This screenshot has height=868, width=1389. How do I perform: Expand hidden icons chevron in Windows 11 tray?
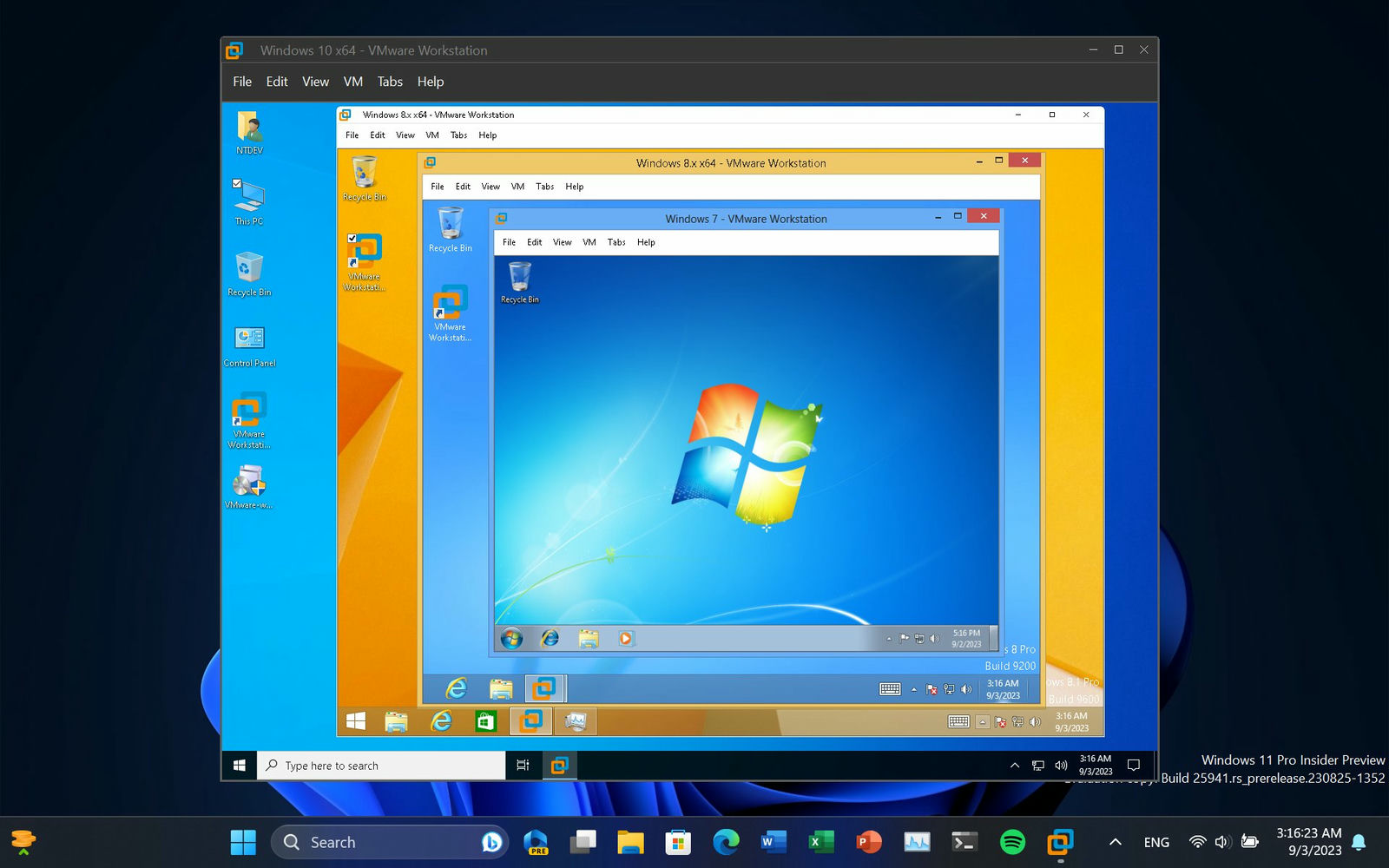tap(1116, 842)
